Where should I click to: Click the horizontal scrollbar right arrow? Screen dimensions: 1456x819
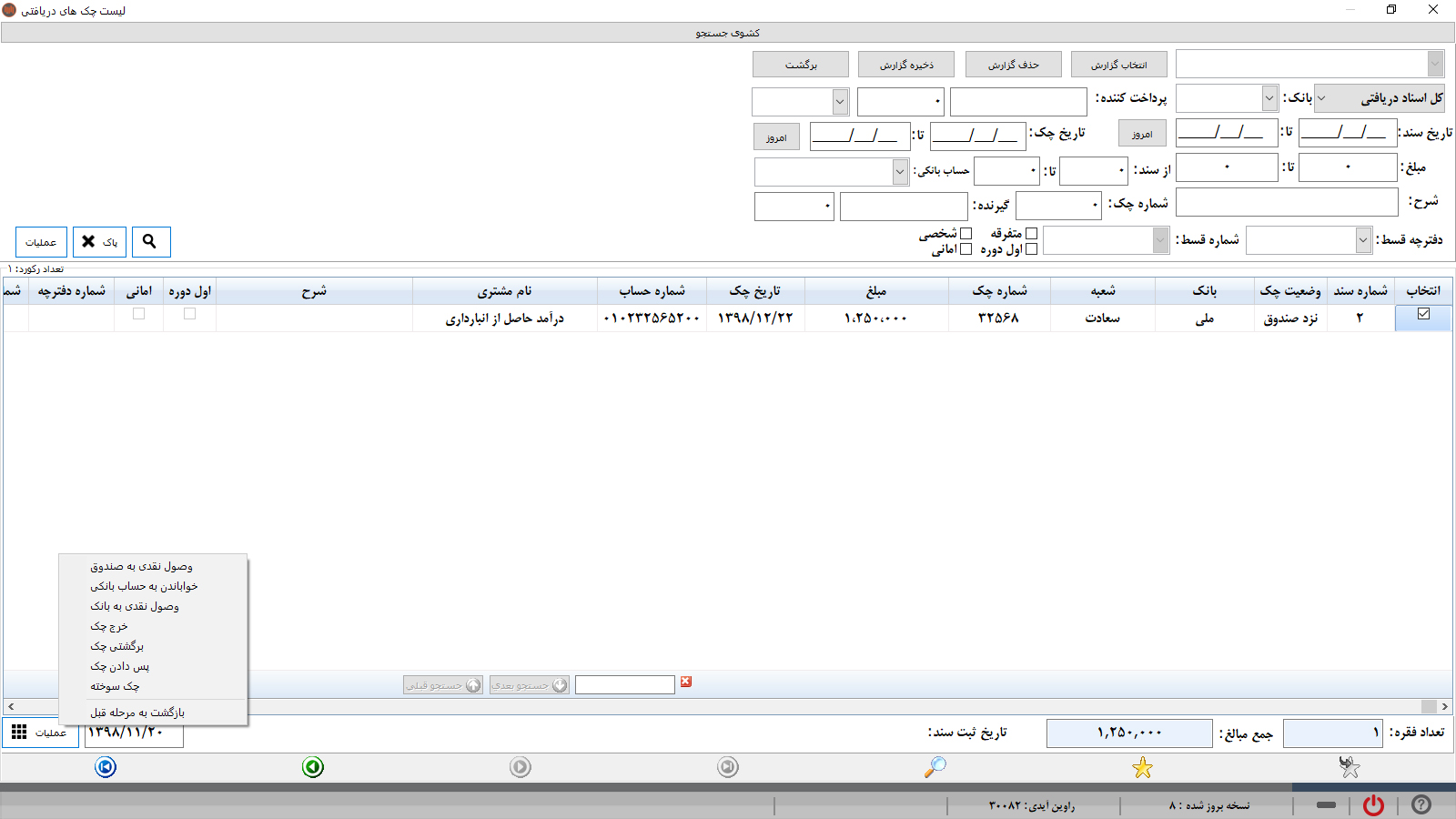click(x=1444, y=706)
